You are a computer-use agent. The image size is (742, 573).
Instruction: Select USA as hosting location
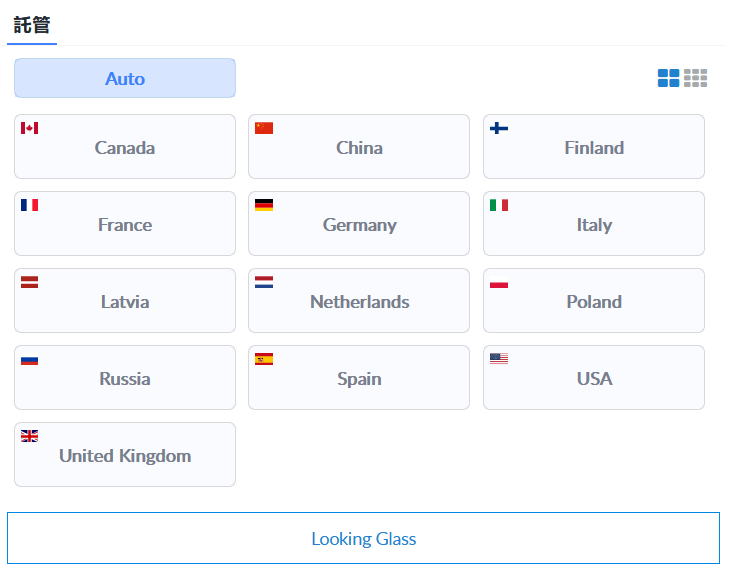594,378
